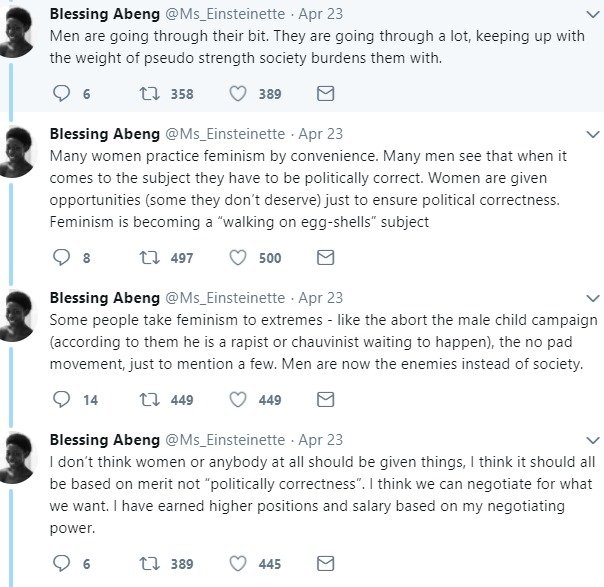
Task: Open dropdown arrow on feminism extremes tweet
Action: (x=591, y=298)
